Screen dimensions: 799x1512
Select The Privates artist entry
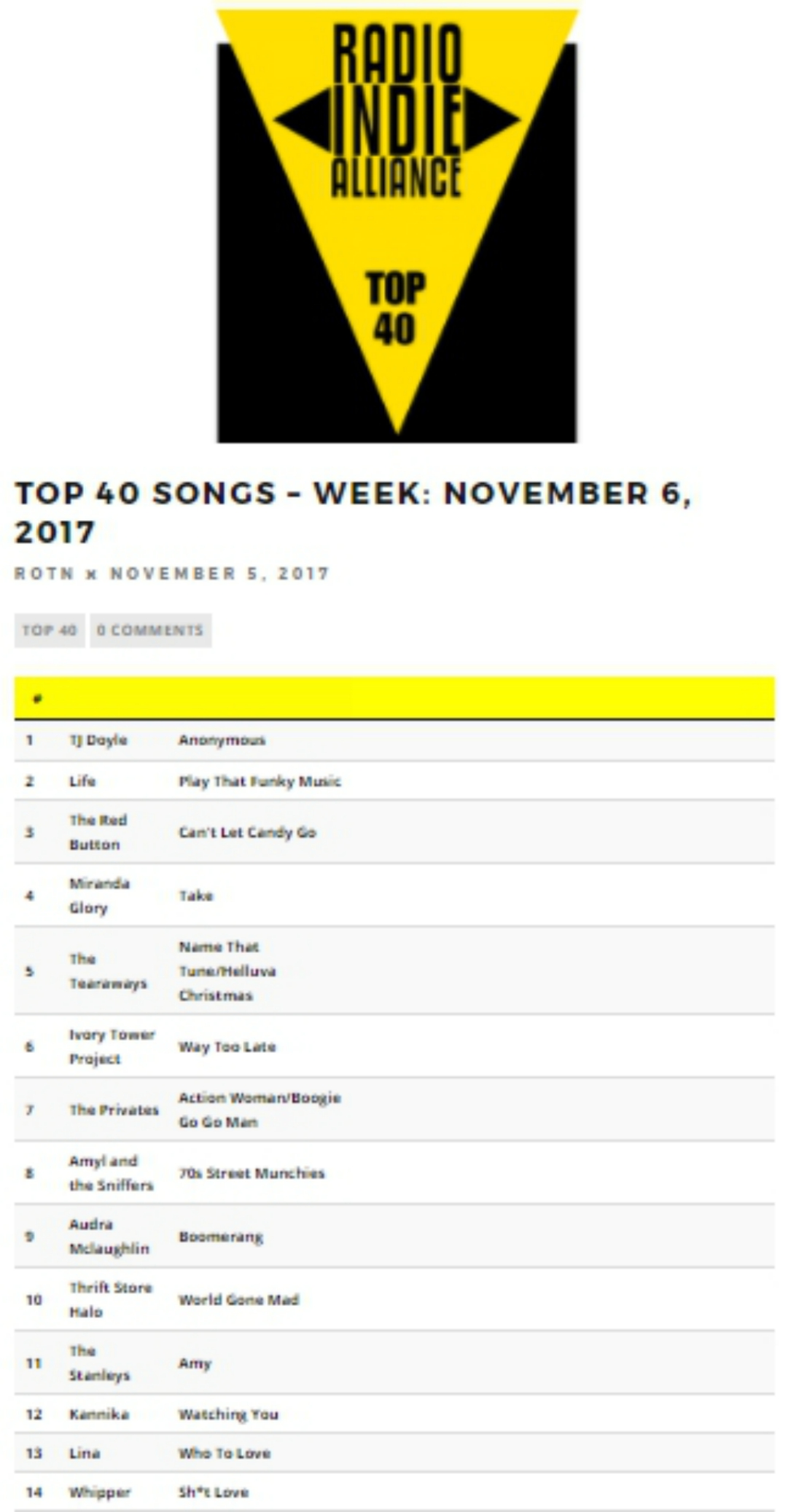114,1110
